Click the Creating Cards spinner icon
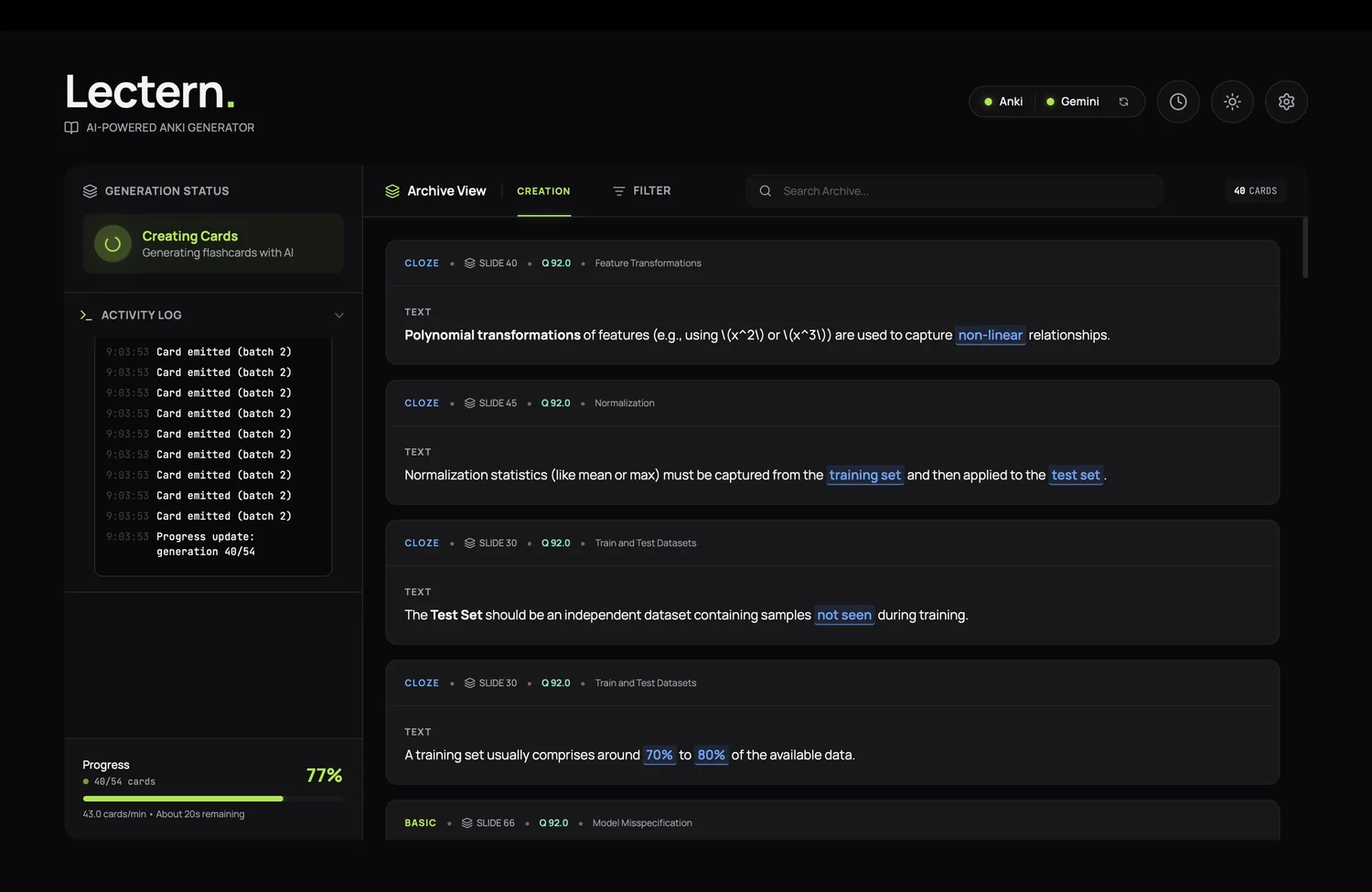The width and height of the screenshot is (1372, 892). click(113, 244)
